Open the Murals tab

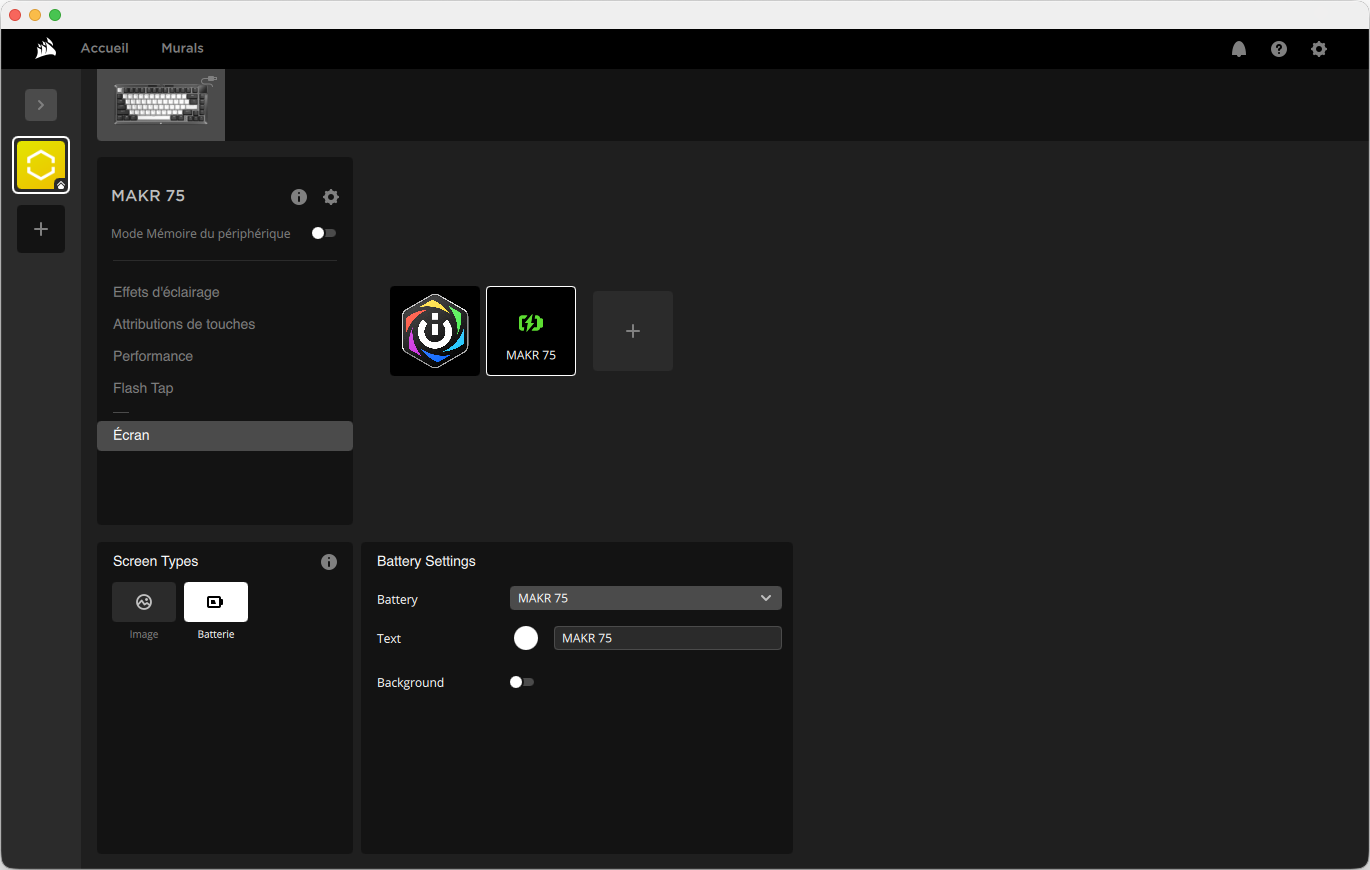(182, 48)
